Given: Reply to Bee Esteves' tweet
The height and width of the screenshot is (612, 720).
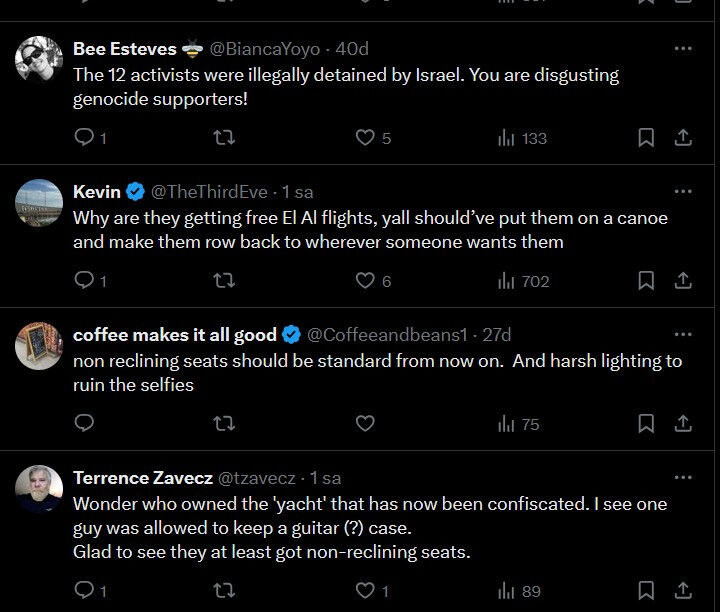Looking at the screenshot, I should pyautogui.click(x=85, y=138).
